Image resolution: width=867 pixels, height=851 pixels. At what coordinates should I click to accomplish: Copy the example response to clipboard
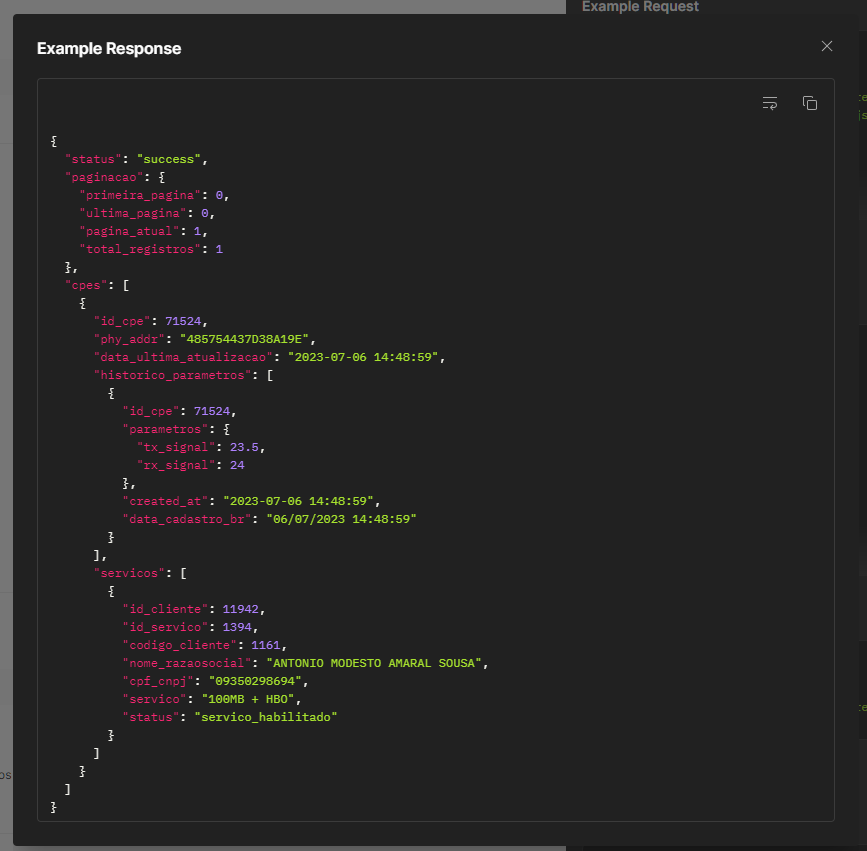(810, 103)
